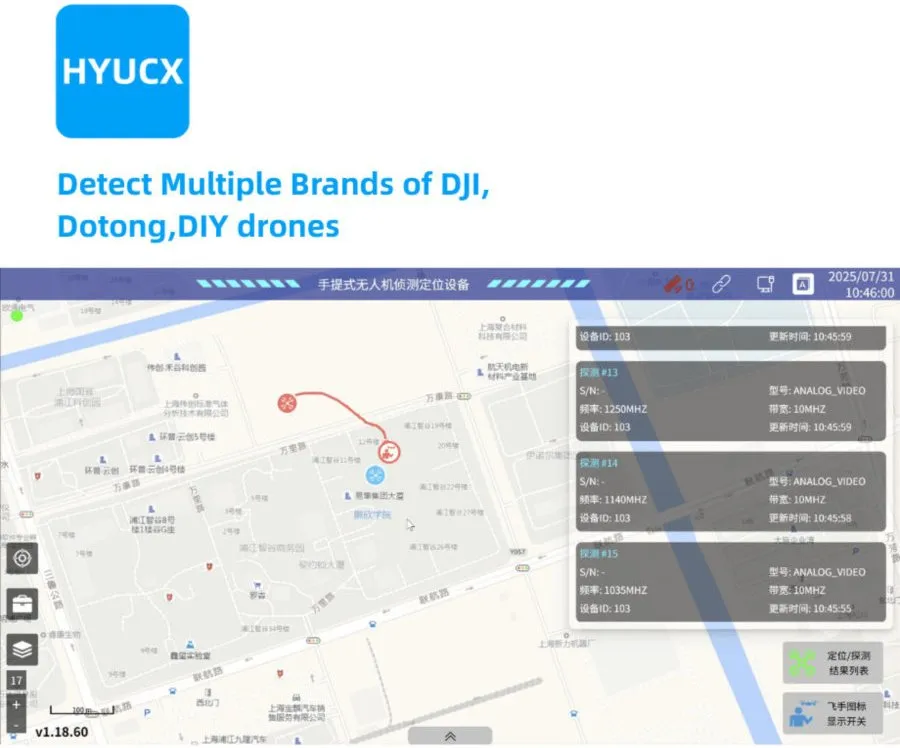The image size is (900, 748).
Task: Open the chain link connection icon
Action: tap(721, 284)
